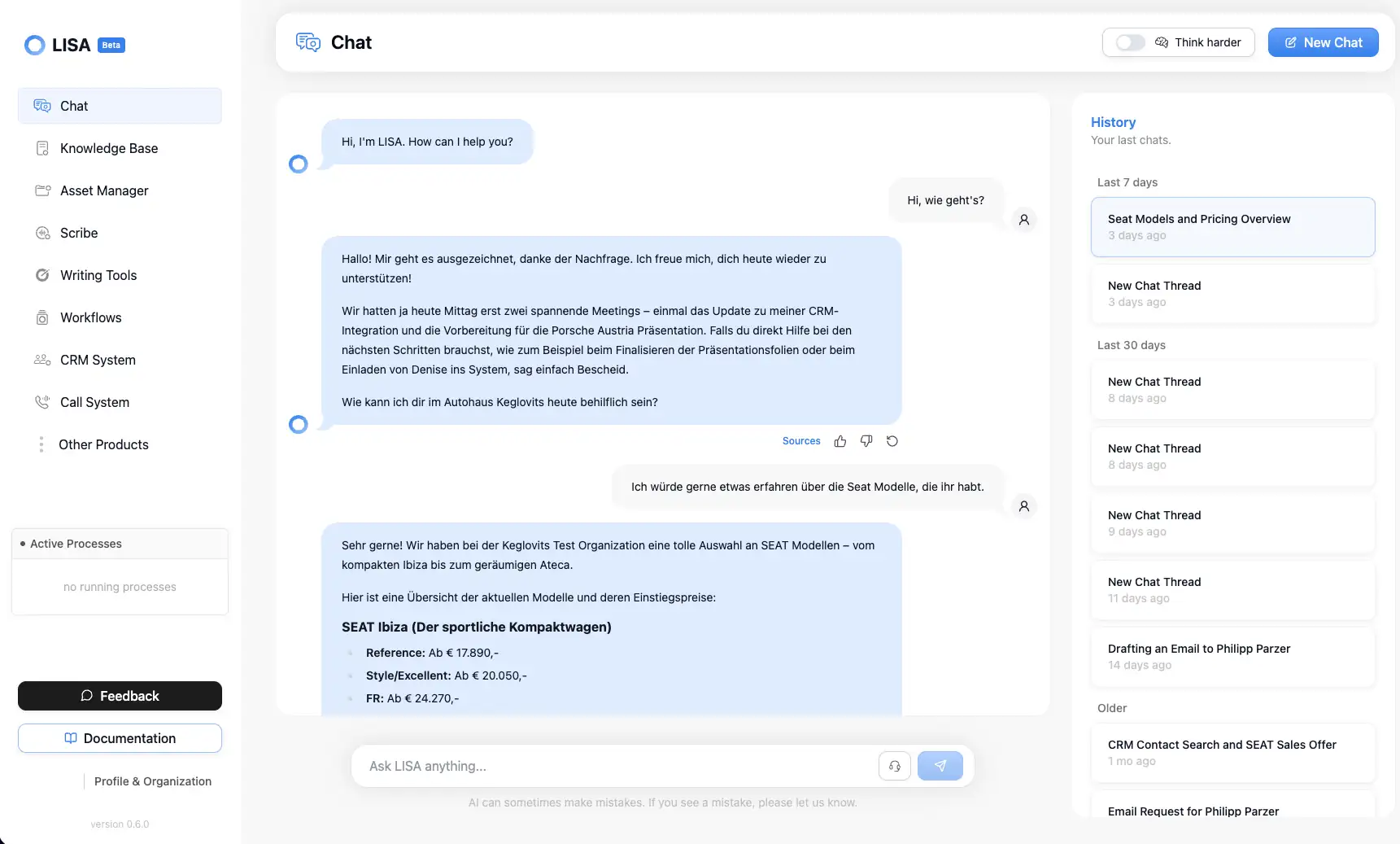Click the headset voice input icon
This screenshot has width=1400, height=844.
pyautogui.click(x=894, y=766)
